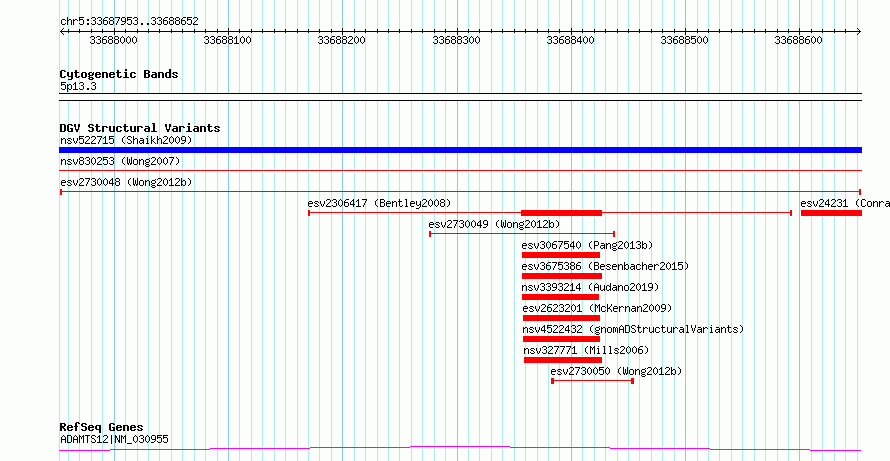
Task: Click the RefSeq Genes track heading
Action: (102, 428)
